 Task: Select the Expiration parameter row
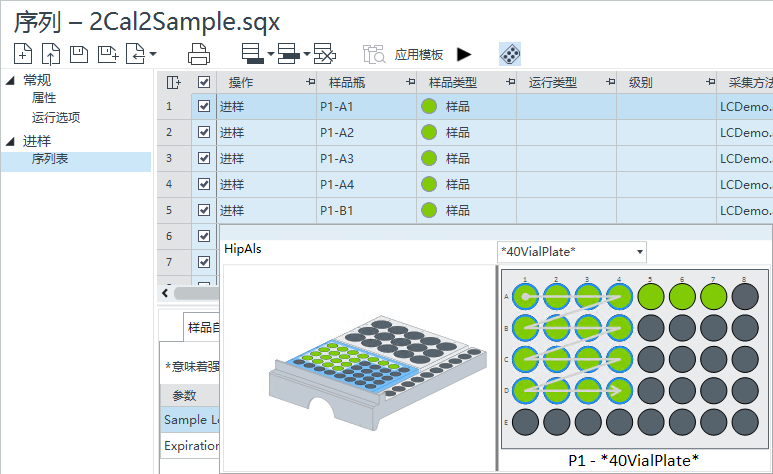coord(190,446)
